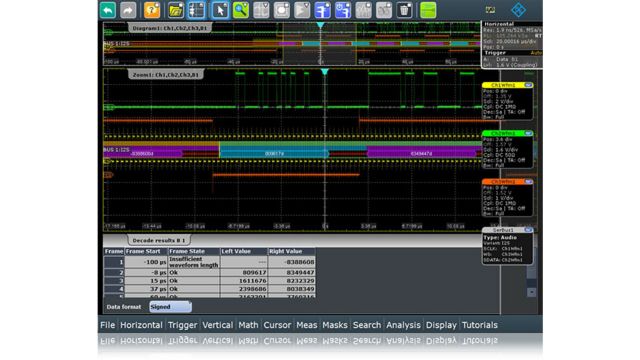Open the Cursor menu
The width and height of the screenshot is (640, 360).
pos(277,325)
